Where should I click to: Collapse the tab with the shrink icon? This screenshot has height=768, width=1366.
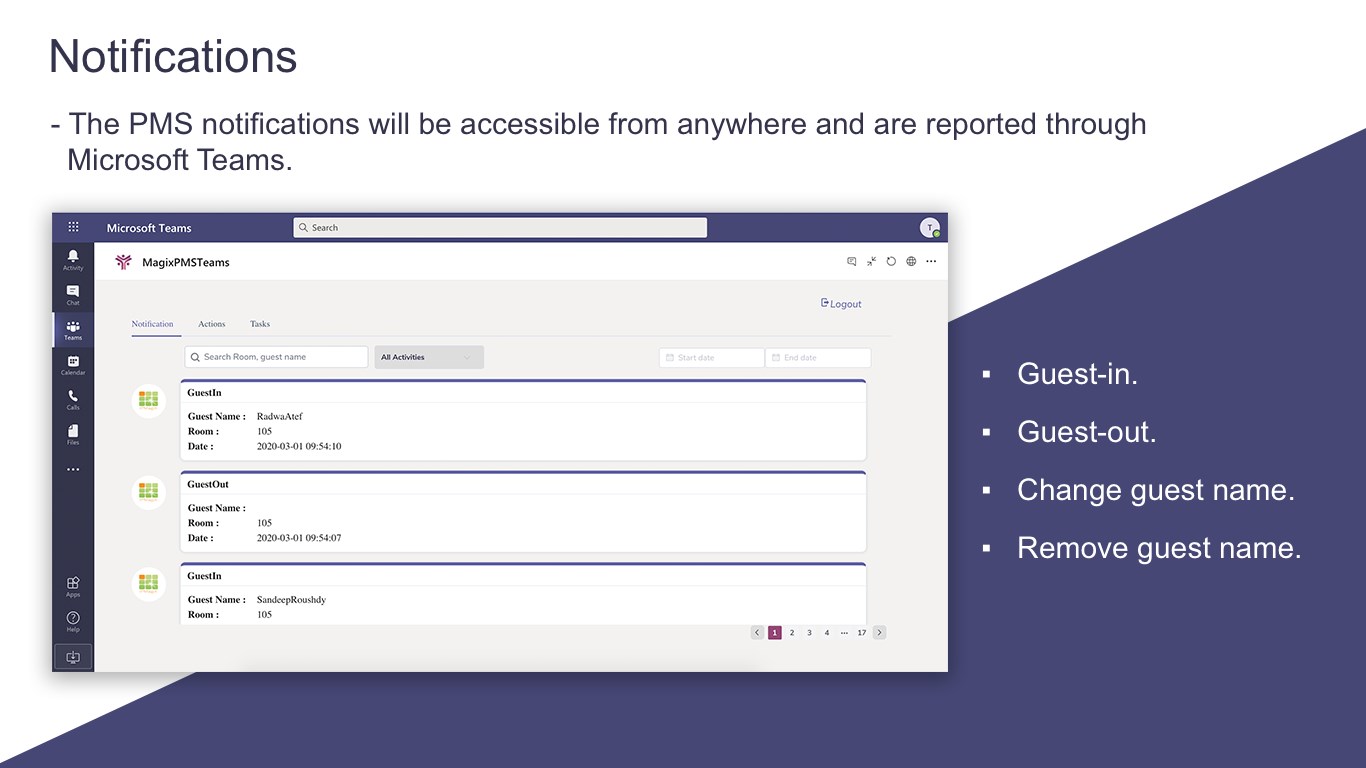pos(872,262)
